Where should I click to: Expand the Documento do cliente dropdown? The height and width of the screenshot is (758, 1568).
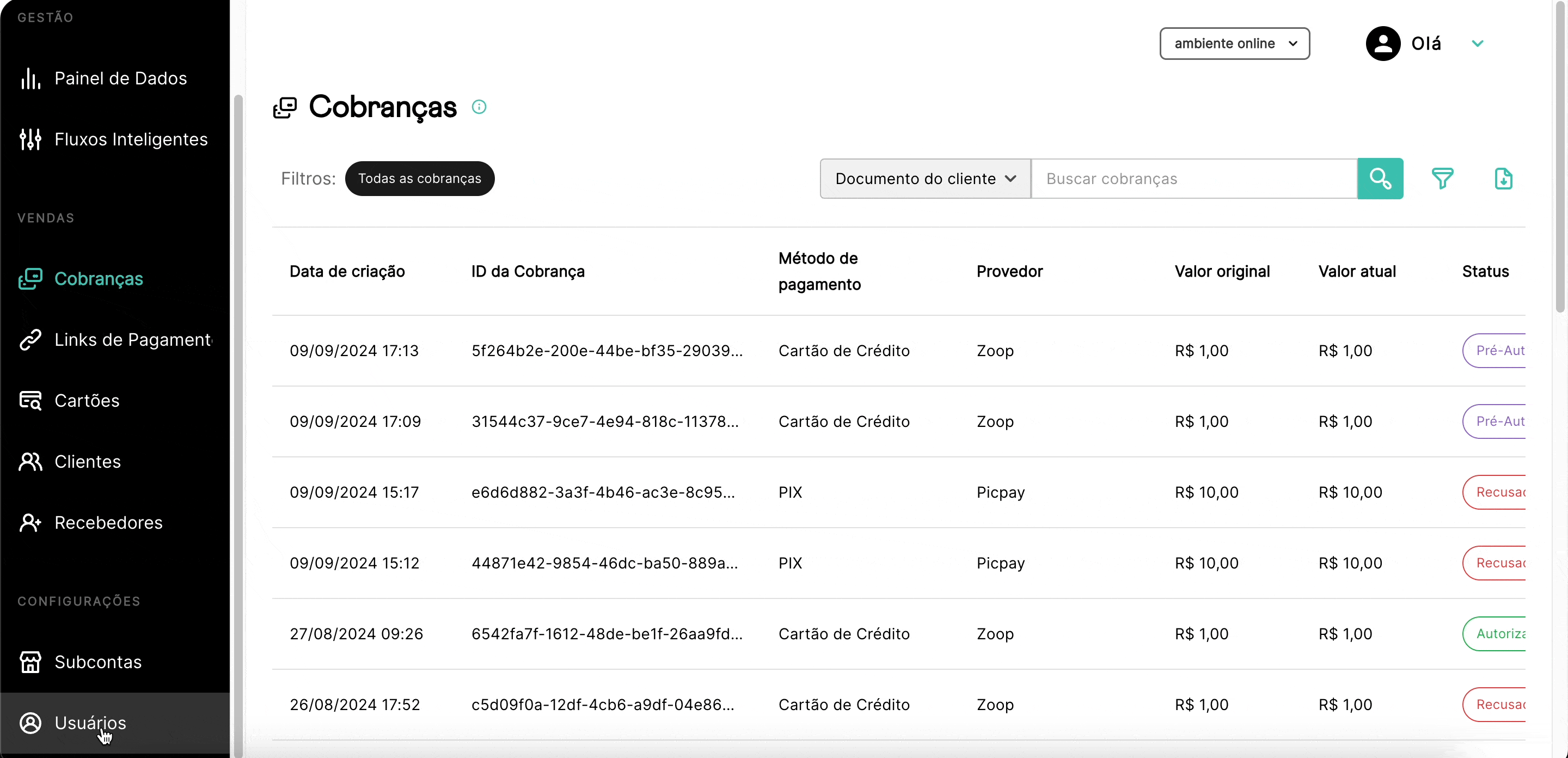[924, 179]
